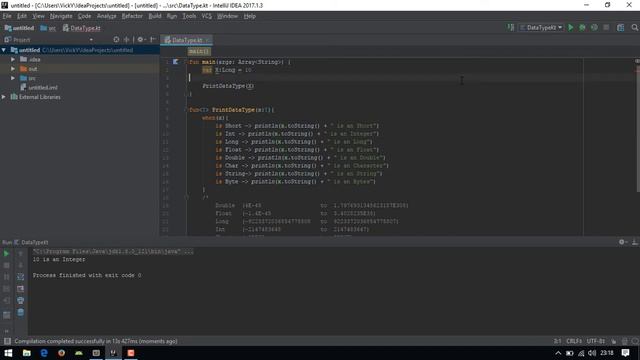Screen dimensions: 640x360
Task: Click the green Run button in main toolbar
Action: pyautogui.click(x=571, y=27)
